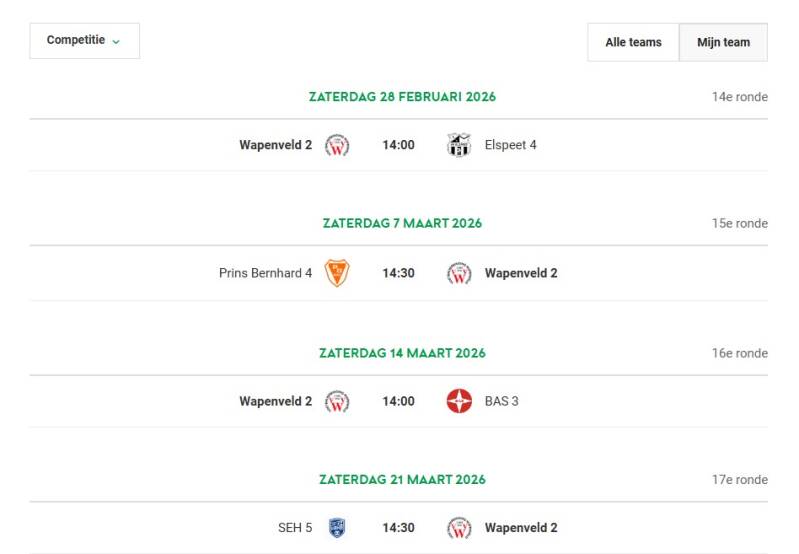The height and width of the screenshot is (554, 799).
Task: Click the SEH 5 blue shield logo
Action: pyautogui.click(x=338, y=528)
